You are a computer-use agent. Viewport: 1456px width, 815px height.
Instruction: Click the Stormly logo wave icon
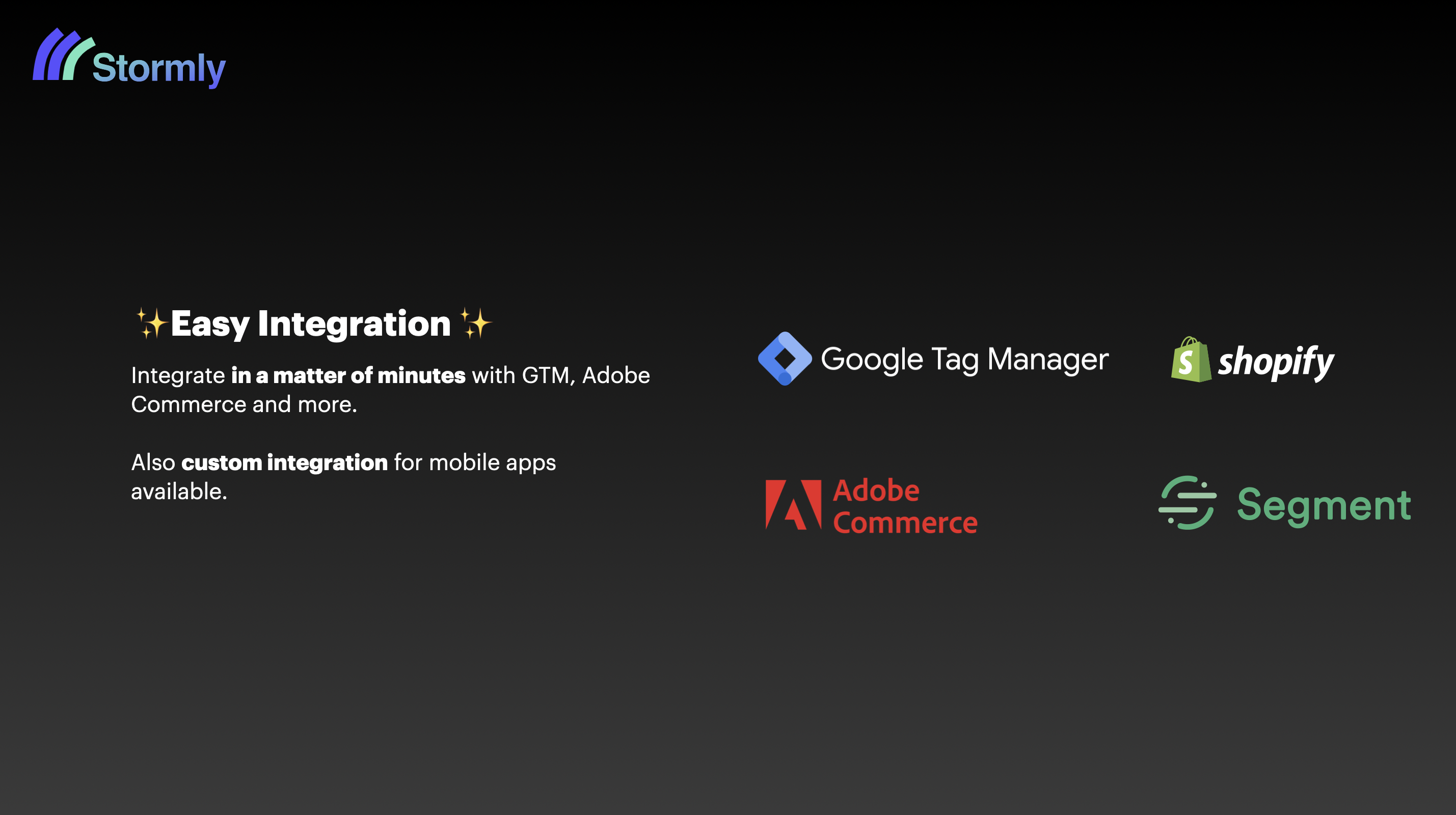coord(63,55)
